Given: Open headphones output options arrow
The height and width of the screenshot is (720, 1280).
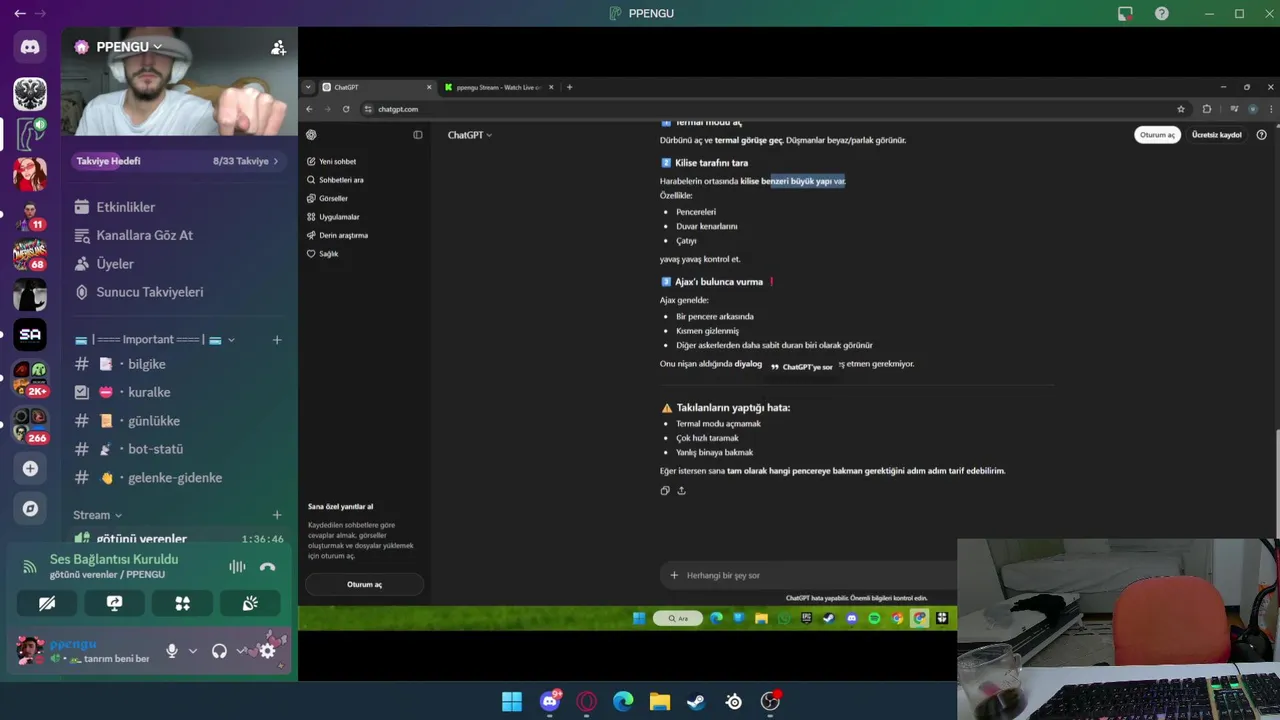Looking at the screenshot, I should [241, 651].
